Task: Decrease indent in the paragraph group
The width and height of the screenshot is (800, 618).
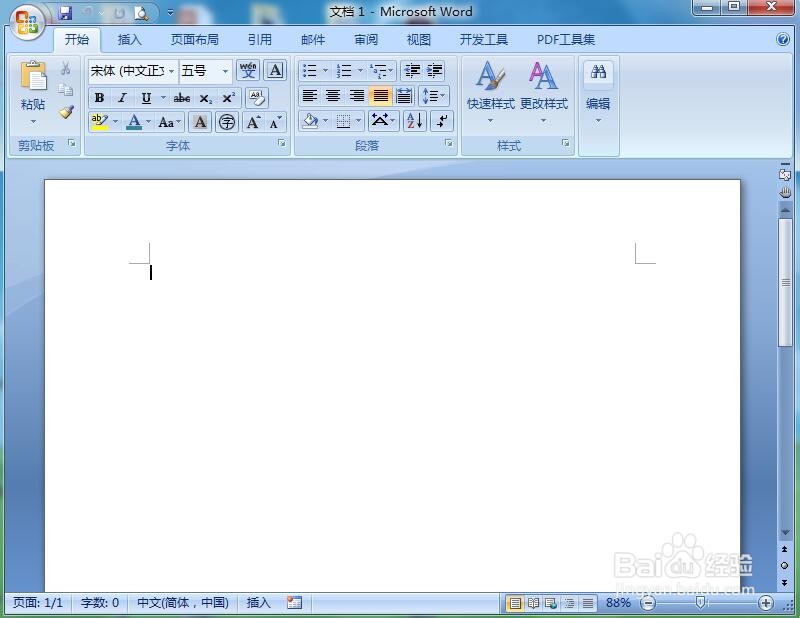Action: point(412,70)
